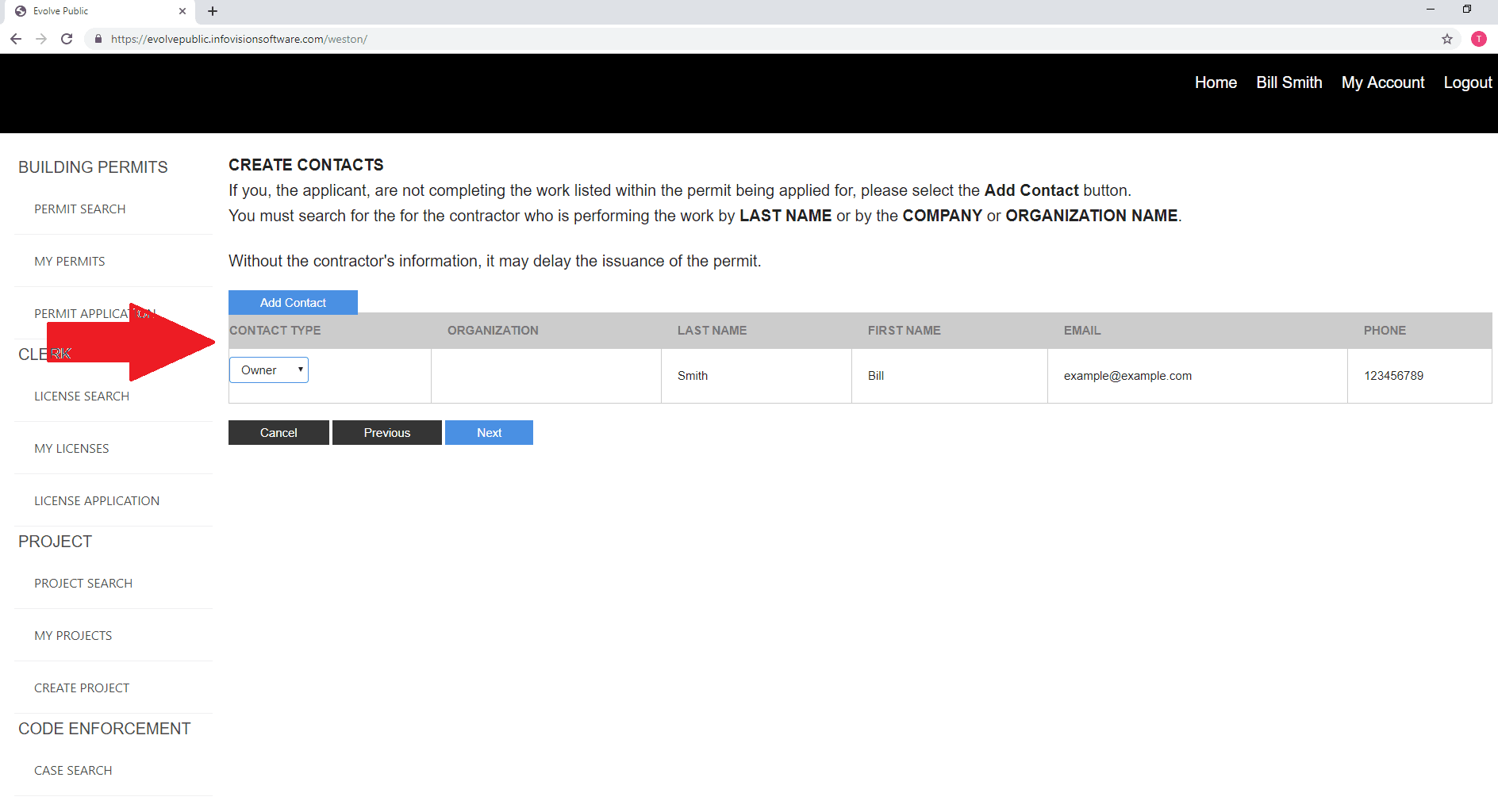Open Permit Search in sidebar
The image size is (1498, 812).
coord(80,209)
